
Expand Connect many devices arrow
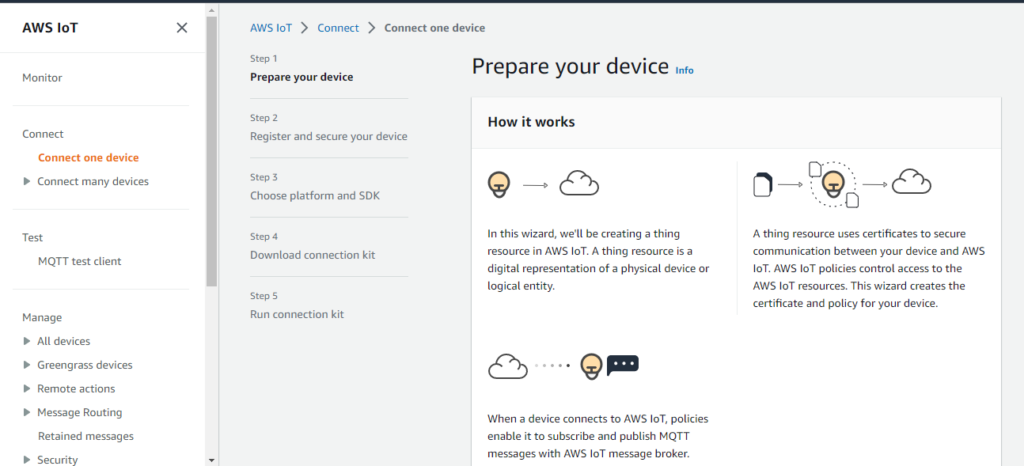click(x=27, y=181)
